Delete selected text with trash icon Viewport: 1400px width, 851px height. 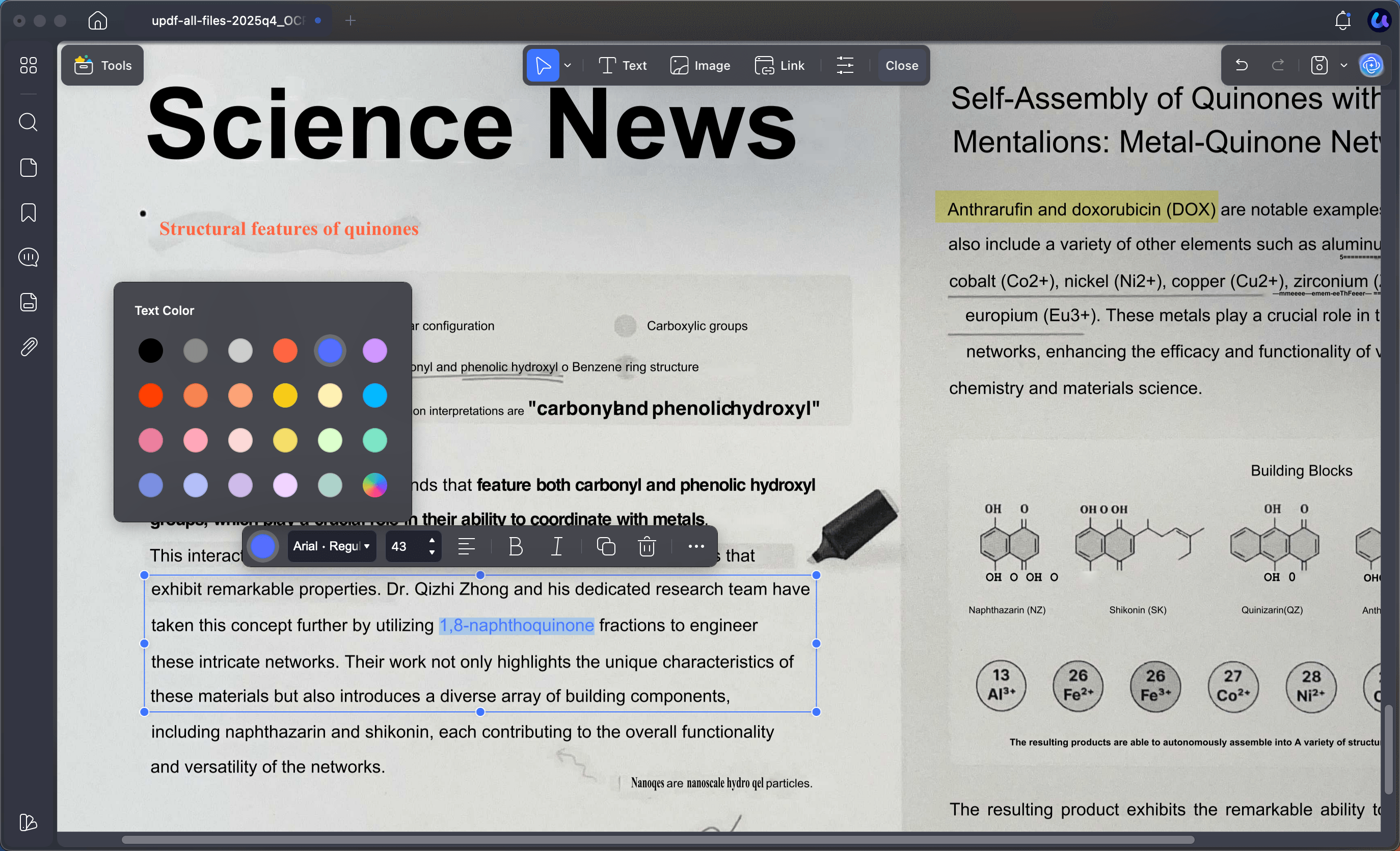coord(647,546)
